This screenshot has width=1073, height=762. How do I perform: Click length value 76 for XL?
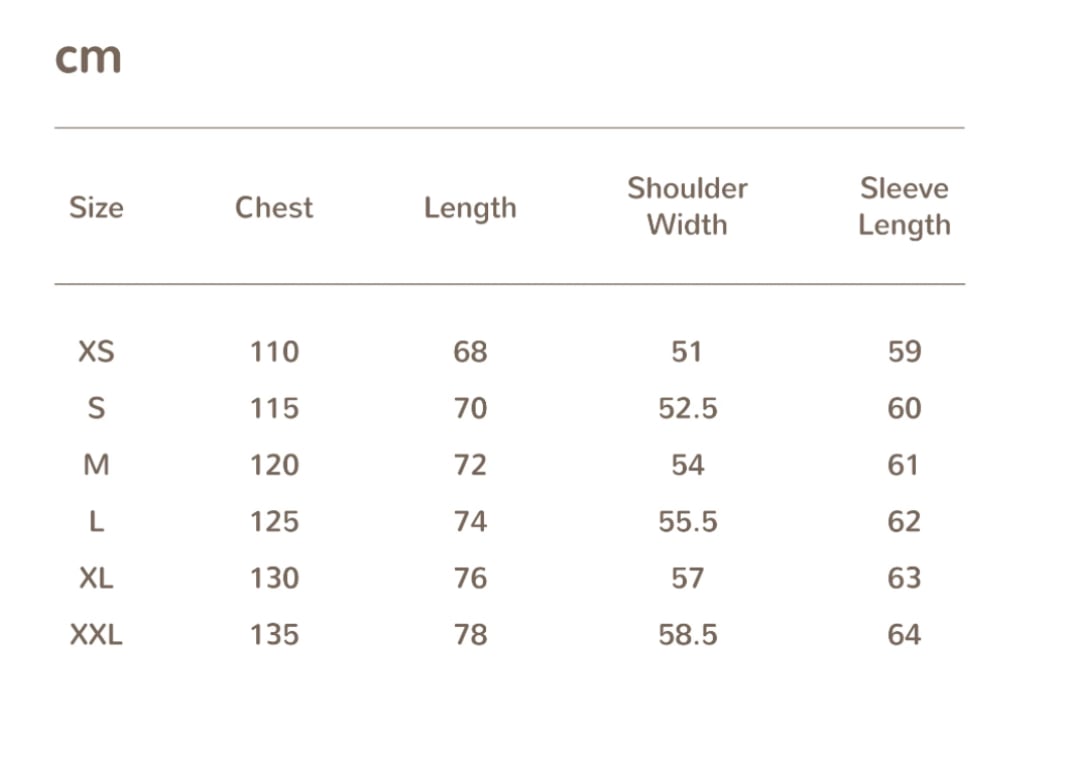[x=470, y=578]
